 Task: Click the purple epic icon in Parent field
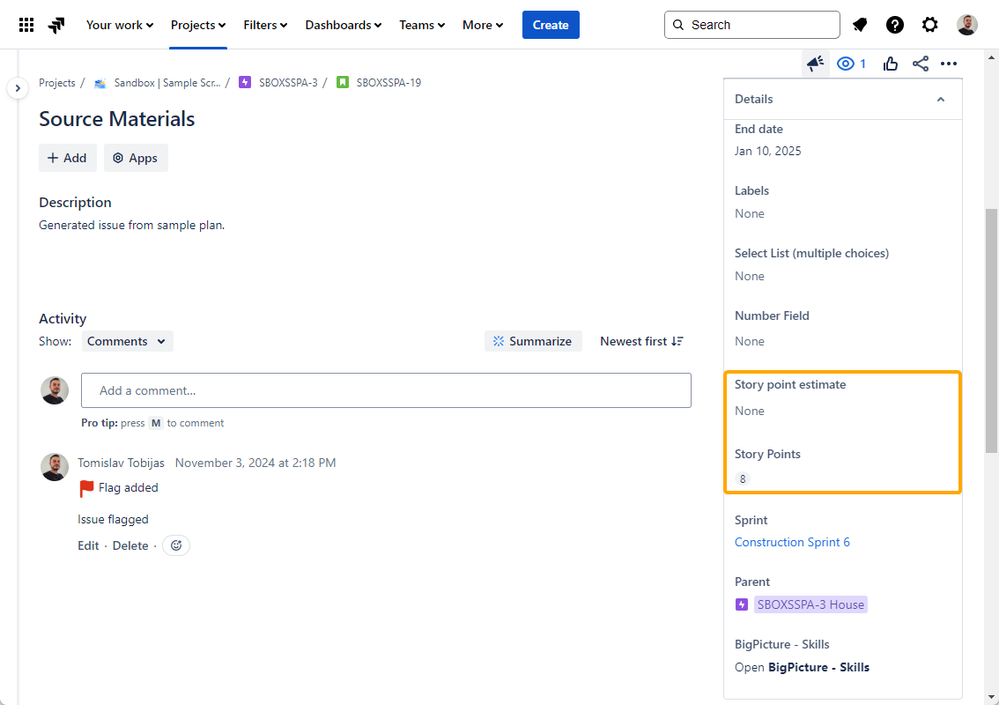741,604
